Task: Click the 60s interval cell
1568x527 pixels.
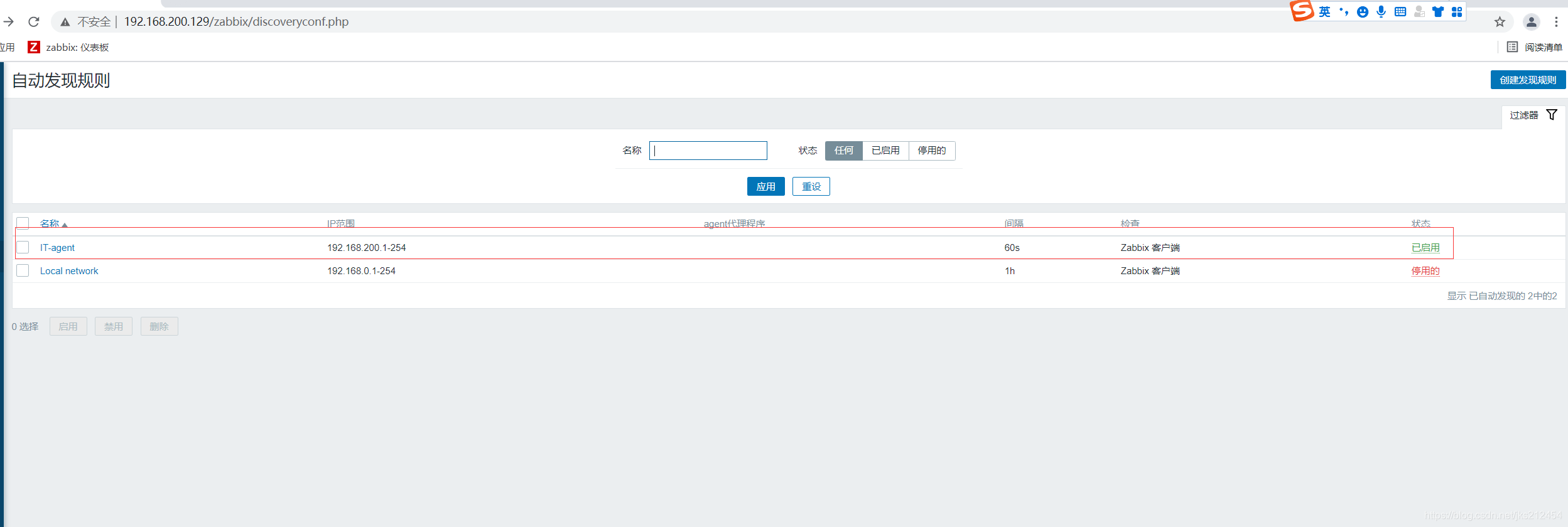Action: [x=1012, y=248]
